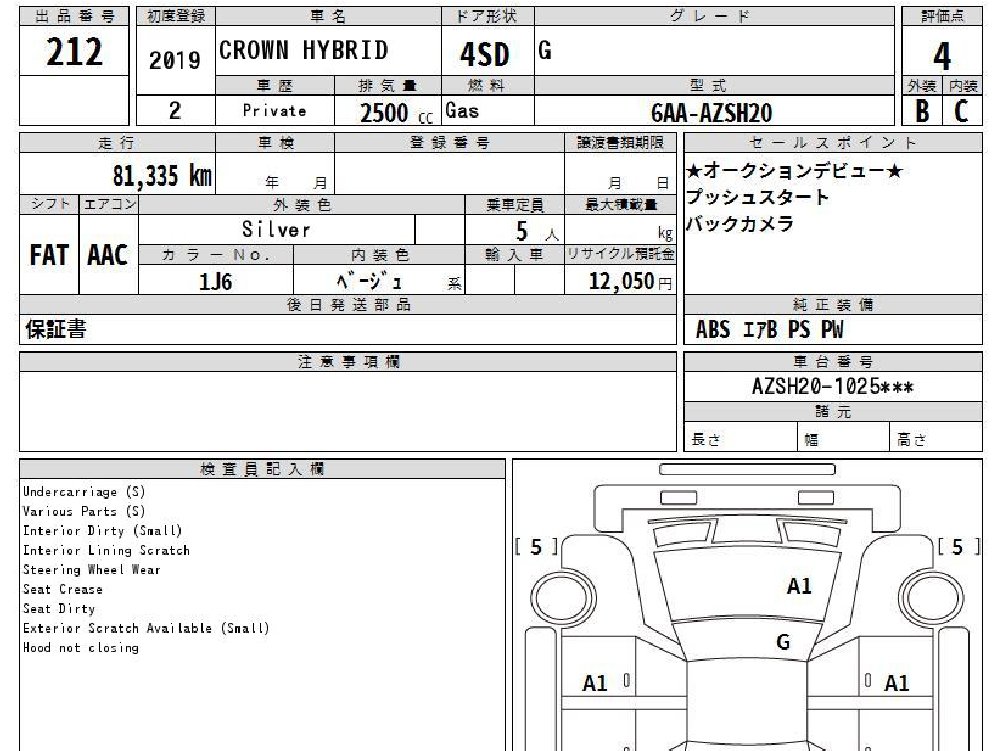This screenshot has height=751, width=1001.
Task: Select interior grade C
Action: 961,111
